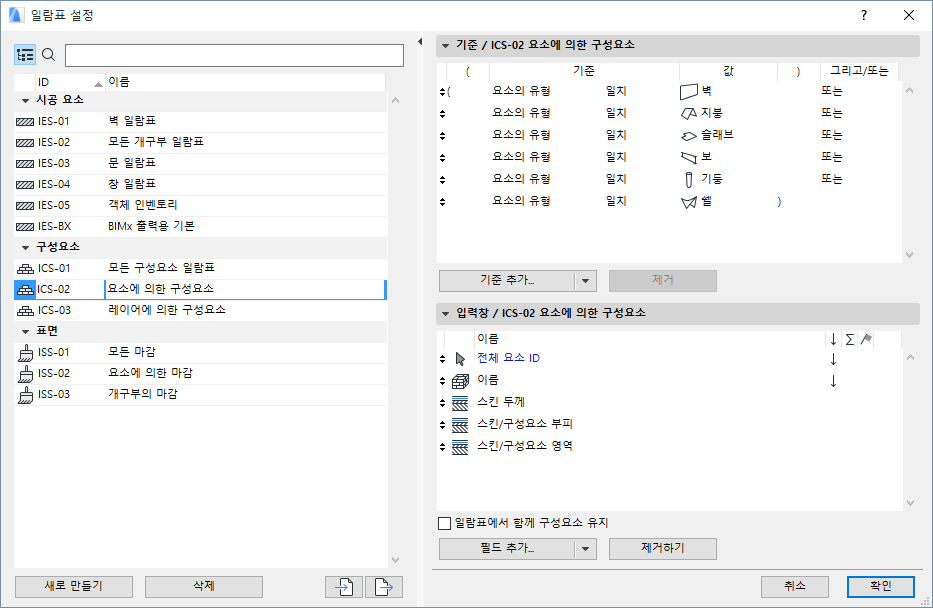Image resolution: width=933 pixels, height=608 pixels.
Task: Click the ICS-01 component scheme icon
Action: point(25,269)
